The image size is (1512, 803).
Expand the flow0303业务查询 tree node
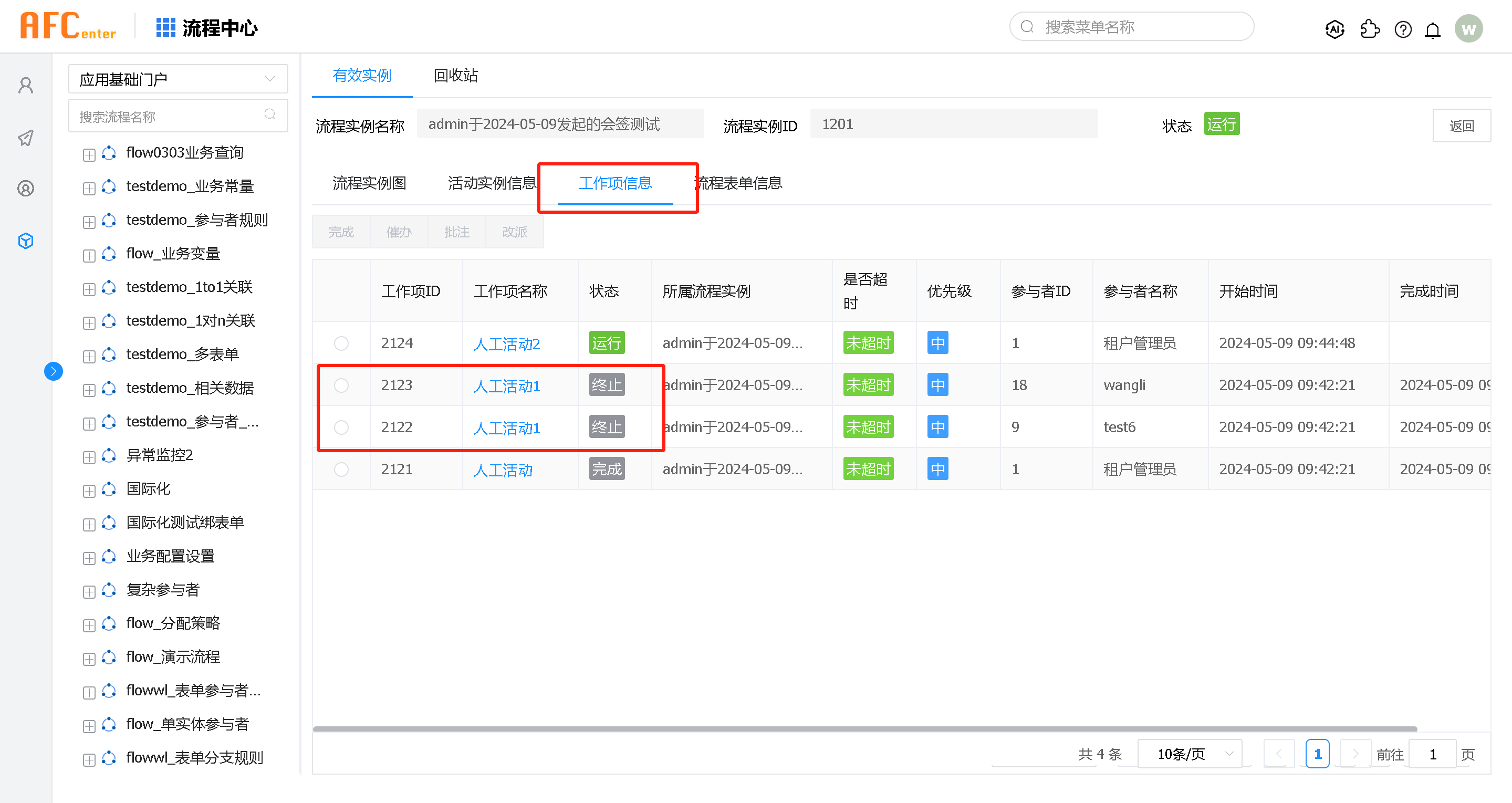point(89,154)
